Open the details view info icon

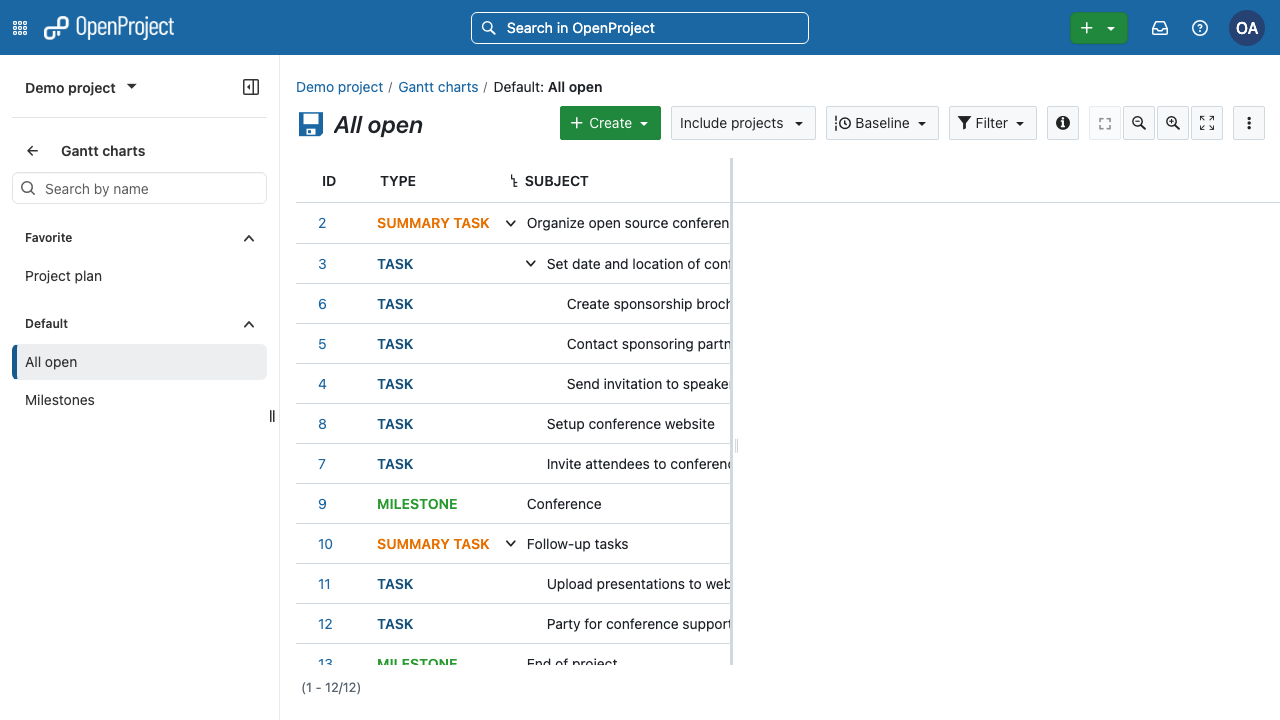point(1063,123)
